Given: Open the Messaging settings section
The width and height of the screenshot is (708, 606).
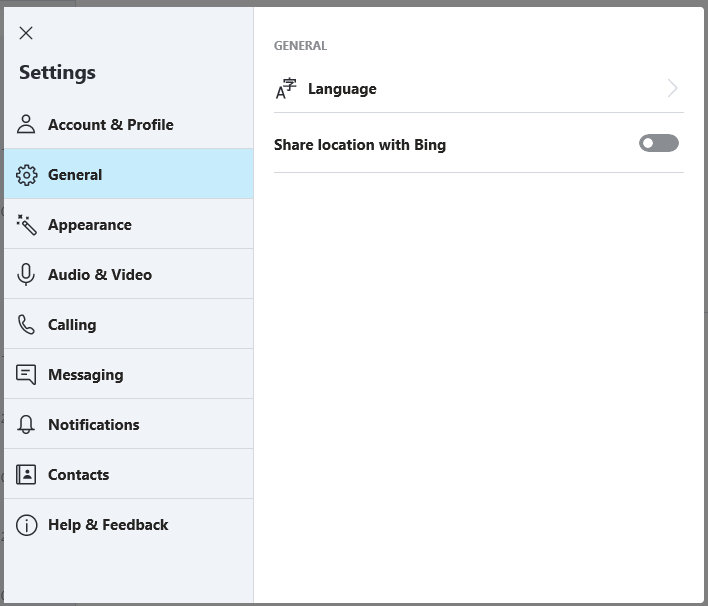Looking at the screenshot, I should click(x=129, y=375).
